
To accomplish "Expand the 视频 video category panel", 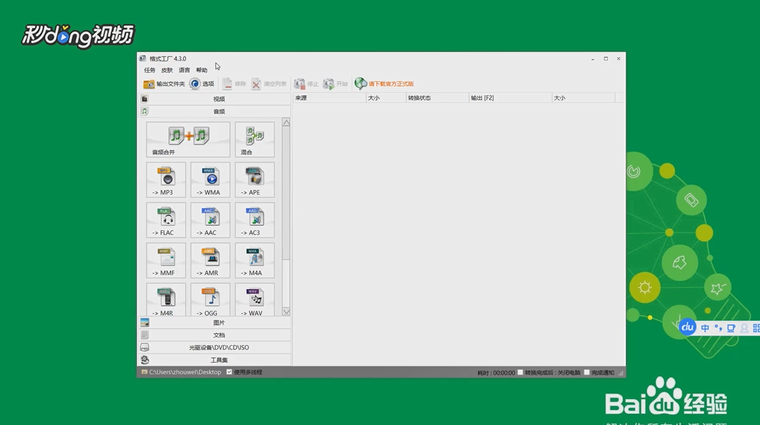I will coord(215,99).
